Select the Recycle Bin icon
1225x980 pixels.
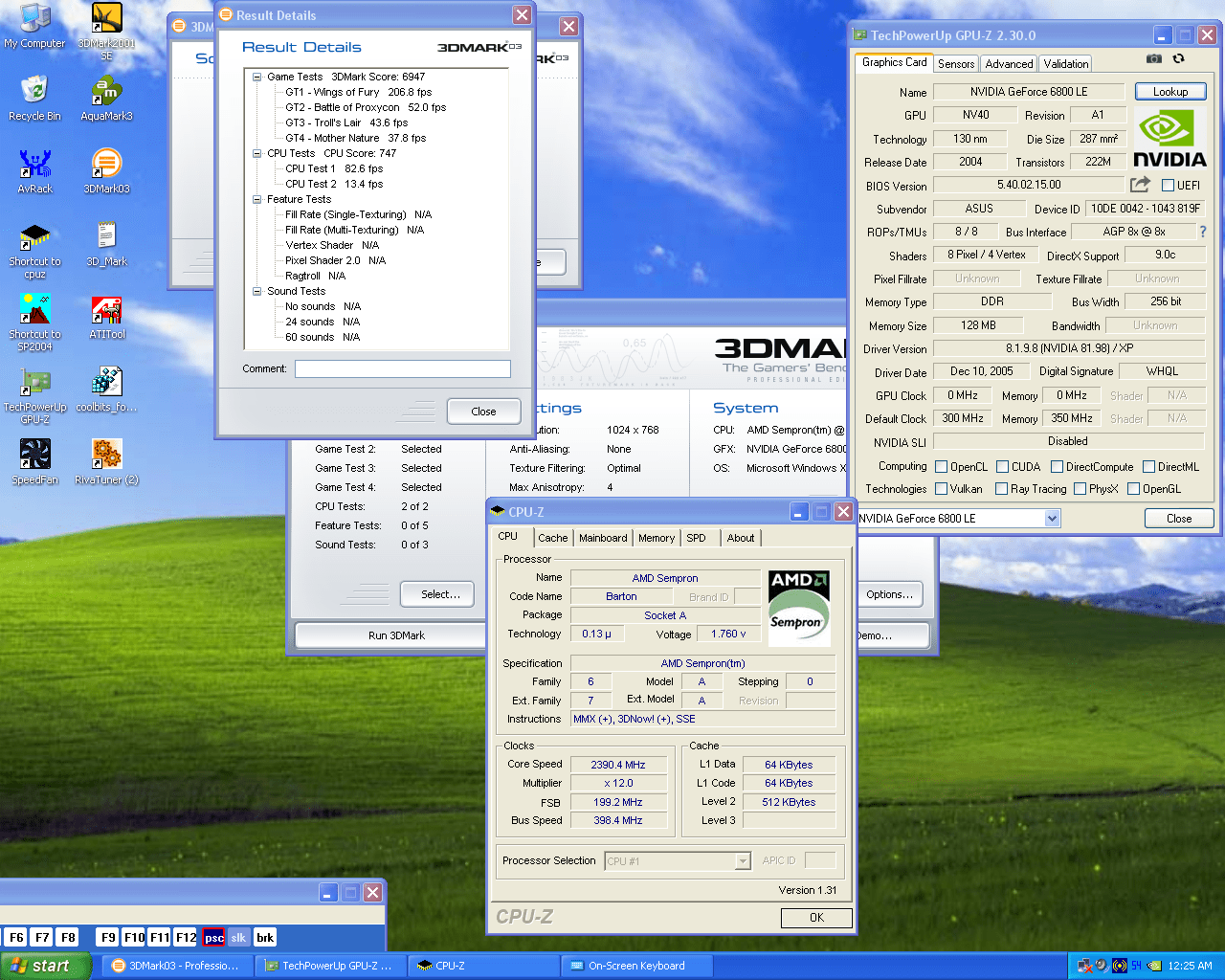(34, 99)
